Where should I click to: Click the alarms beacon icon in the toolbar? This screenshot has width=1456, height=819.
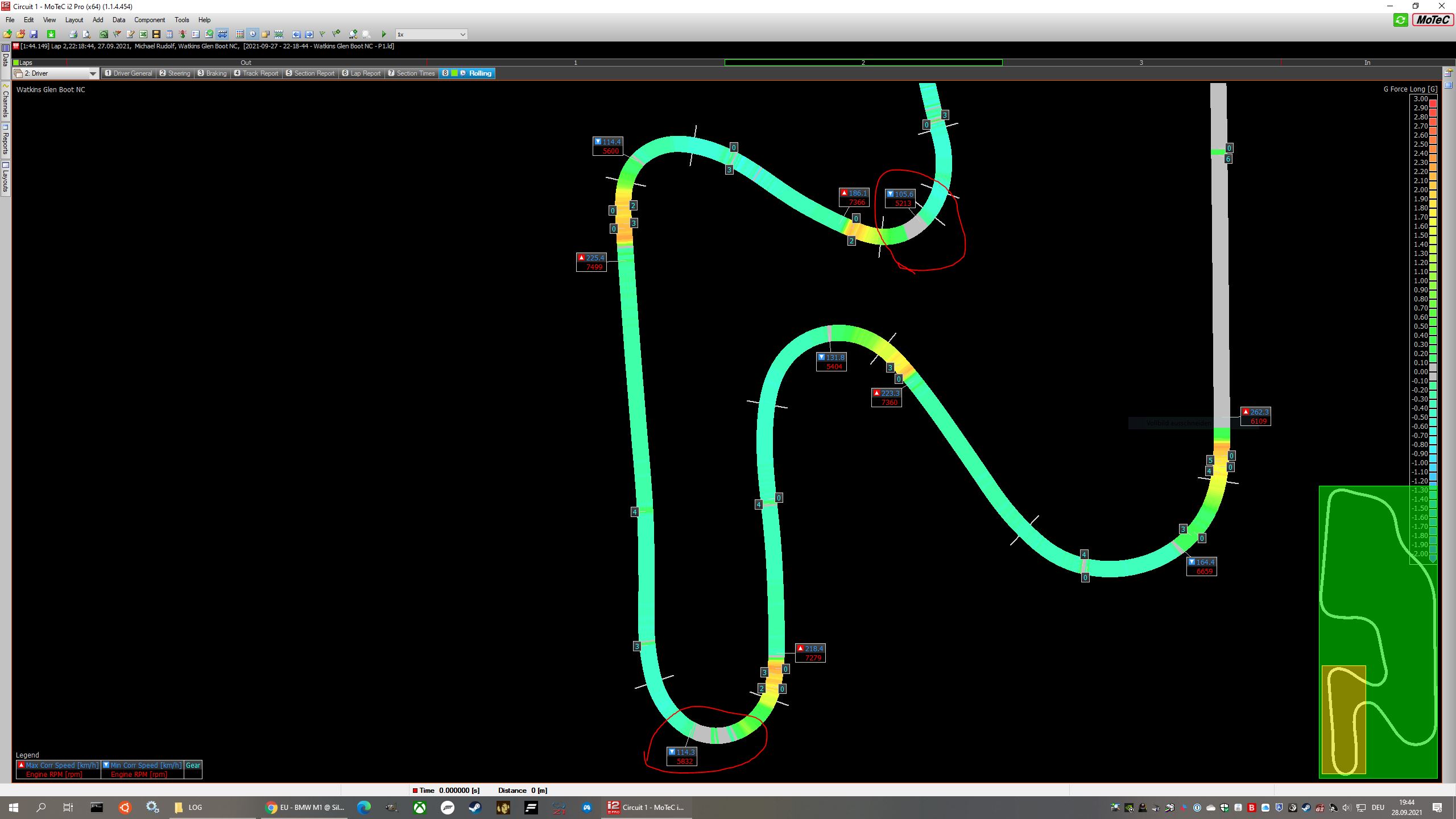(183, 34)
